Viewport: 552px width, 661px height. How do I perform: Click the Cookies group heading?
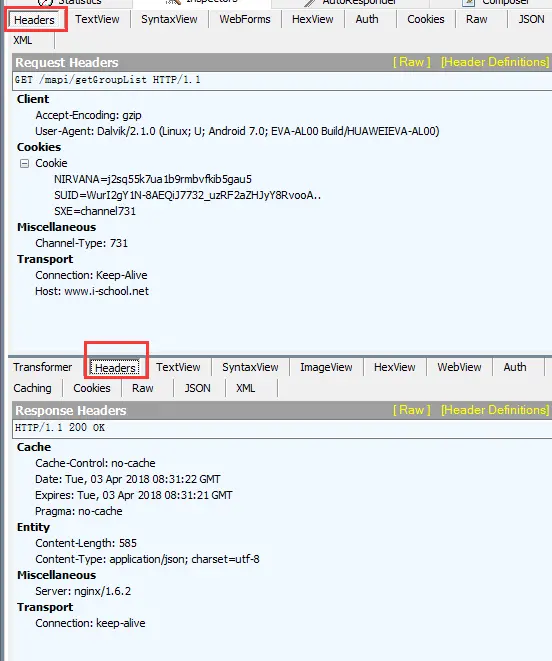click(39, 147)
